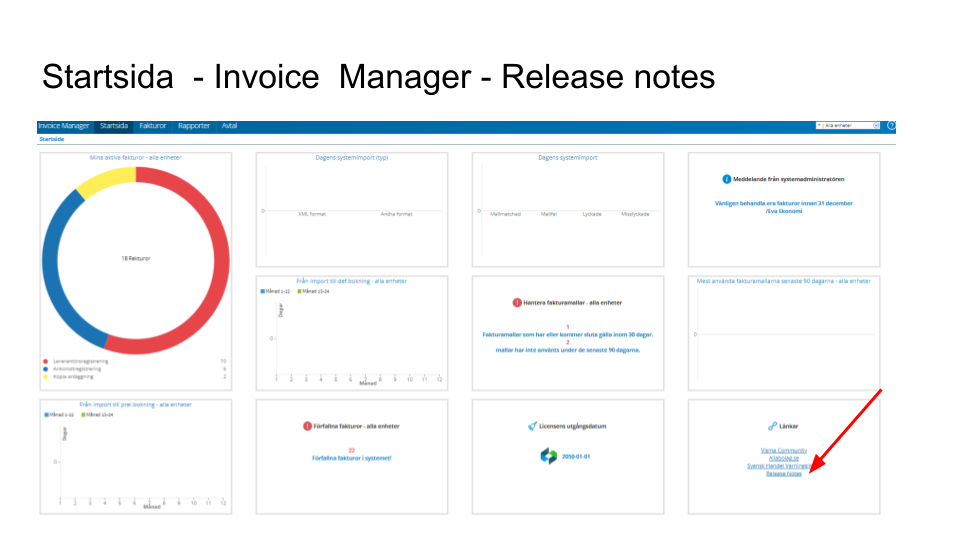960x540 pixels.
Task: Toggle the Månad 1-12 legend in Från import till prel.bokning
Action: click(59, 415)
